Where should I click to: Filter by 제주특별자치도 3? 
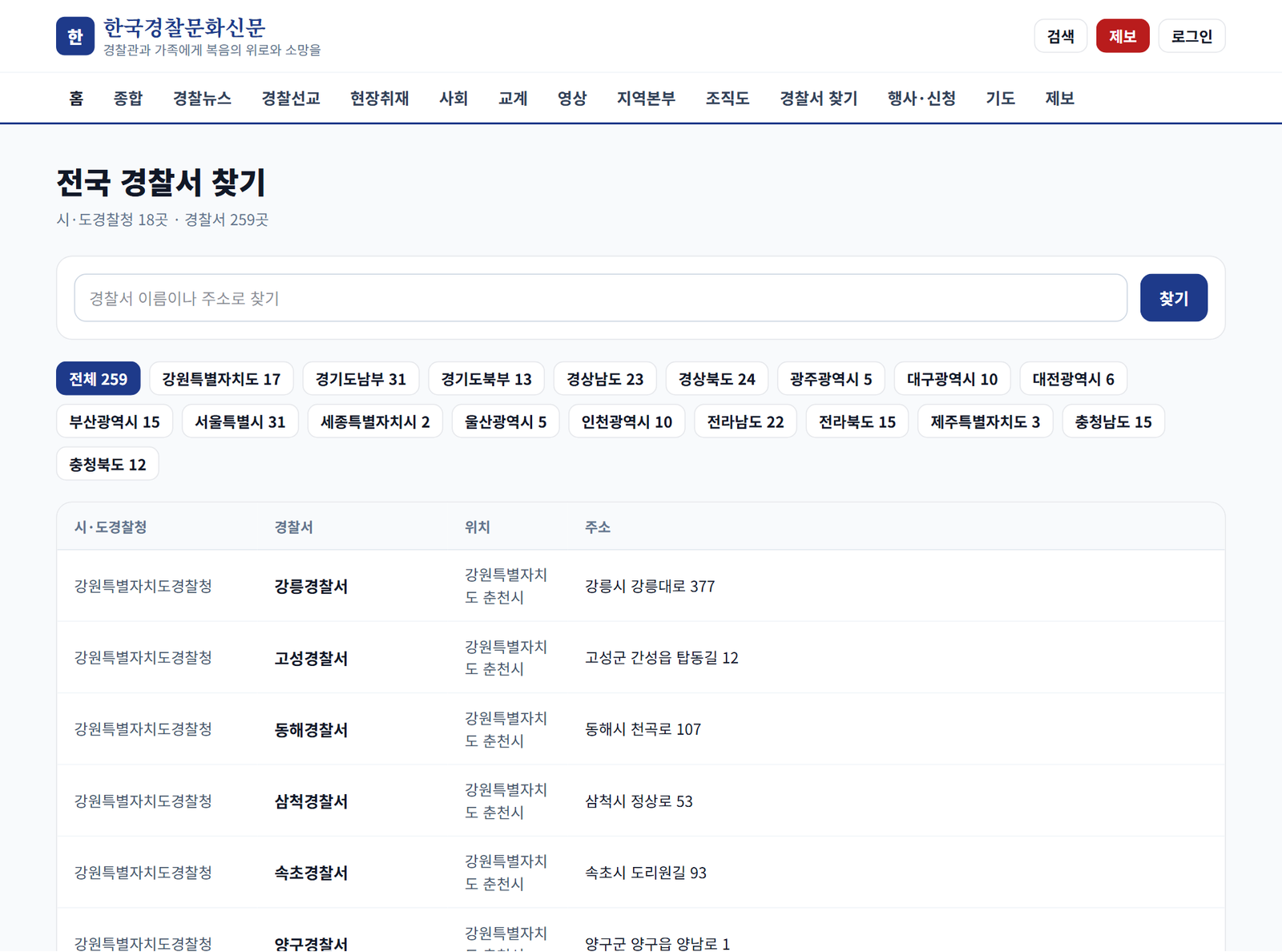[986, 422]
